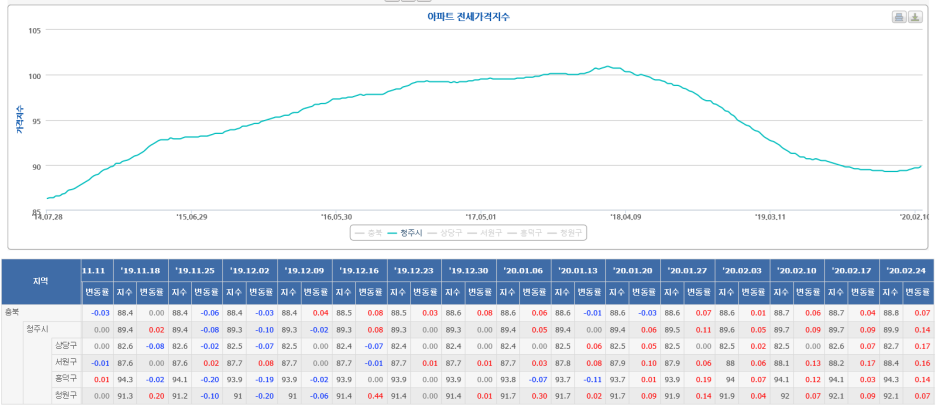Click the x-axis label '18.04.09

pyautogui.click(x=625, y=216)
